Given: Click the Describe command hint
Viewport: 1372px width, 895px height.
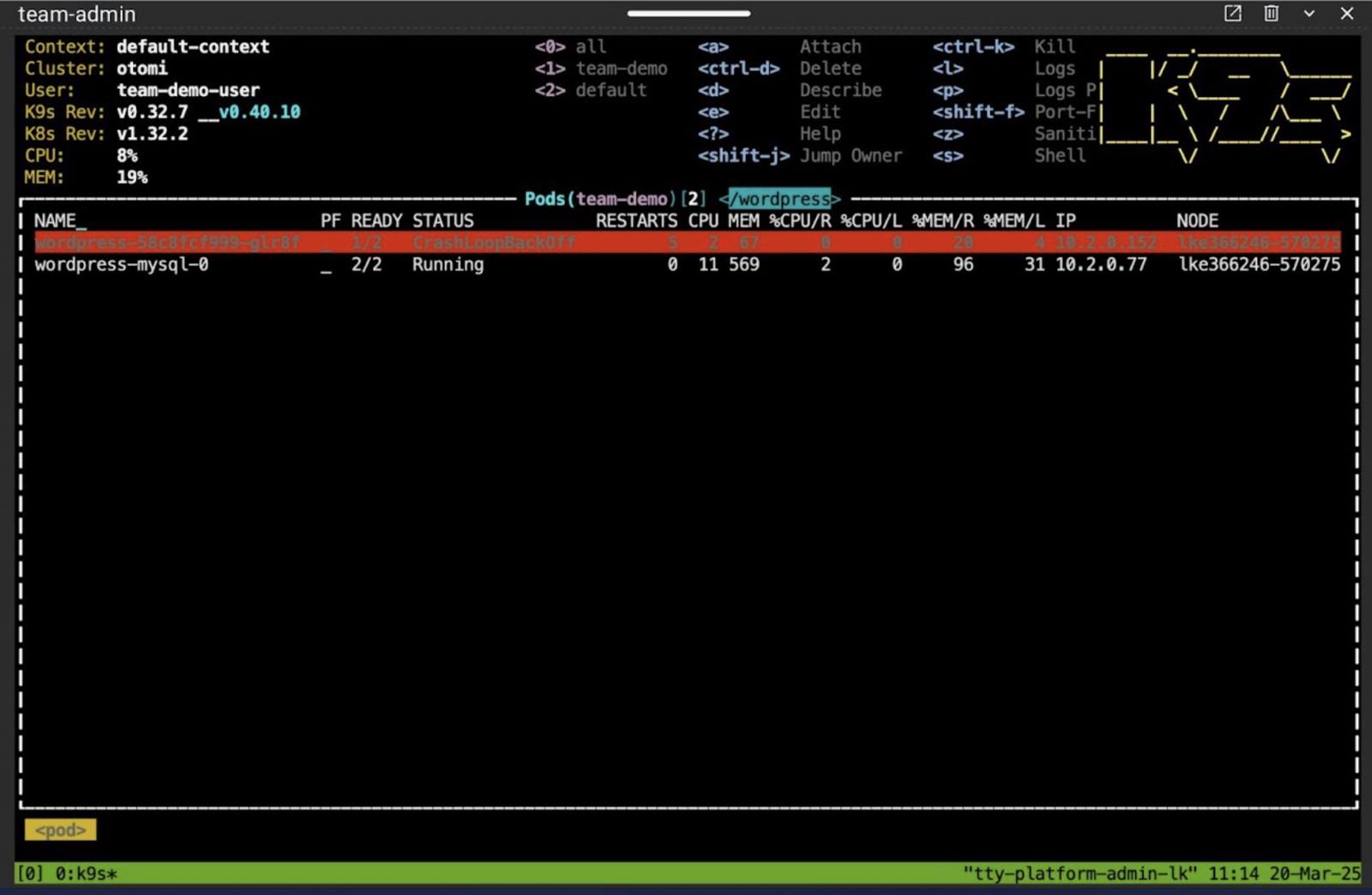Looking at the screenshot, I should (x=839, y=90).
